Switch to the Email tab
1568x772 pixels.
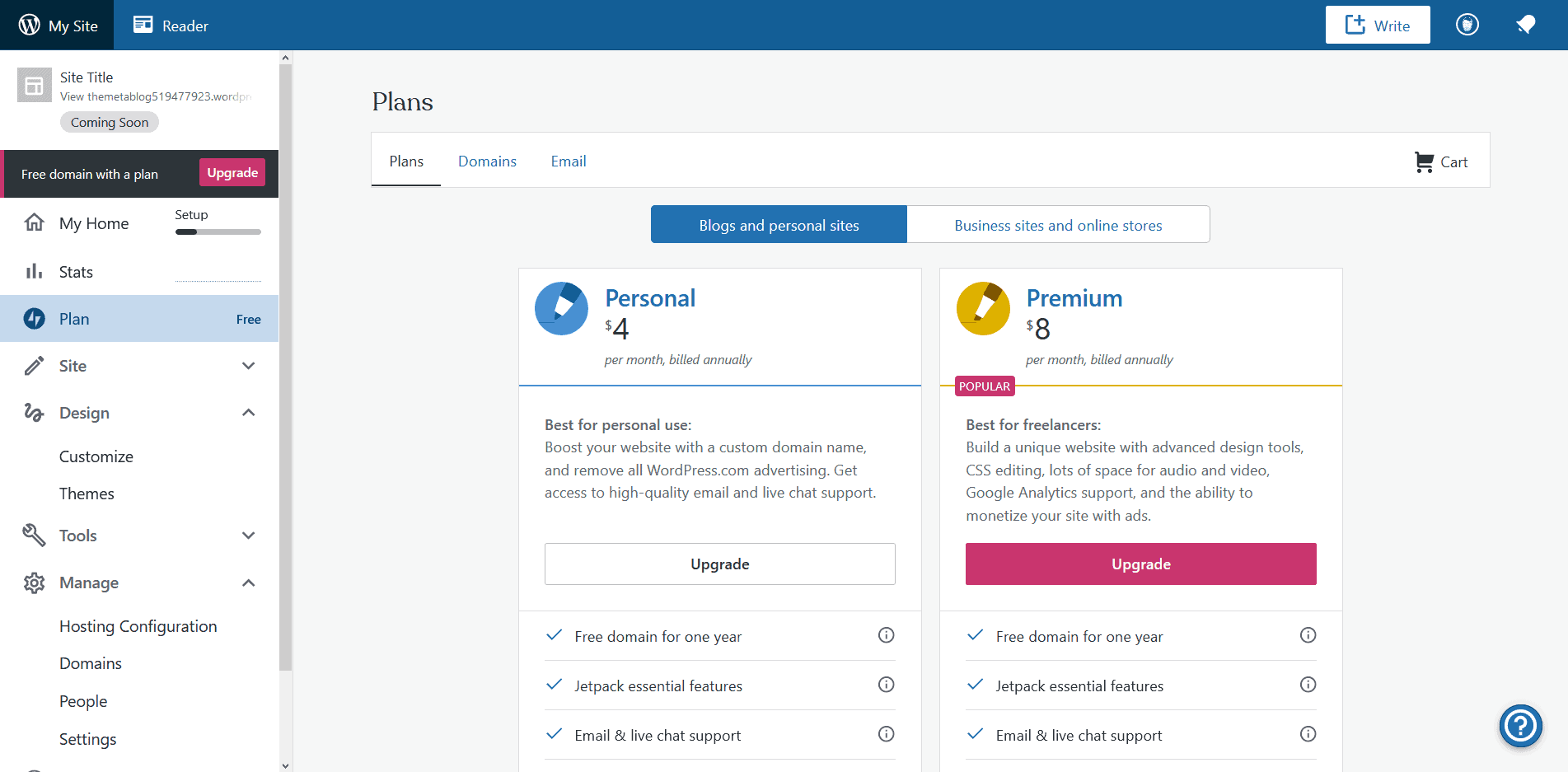point(568,161)
